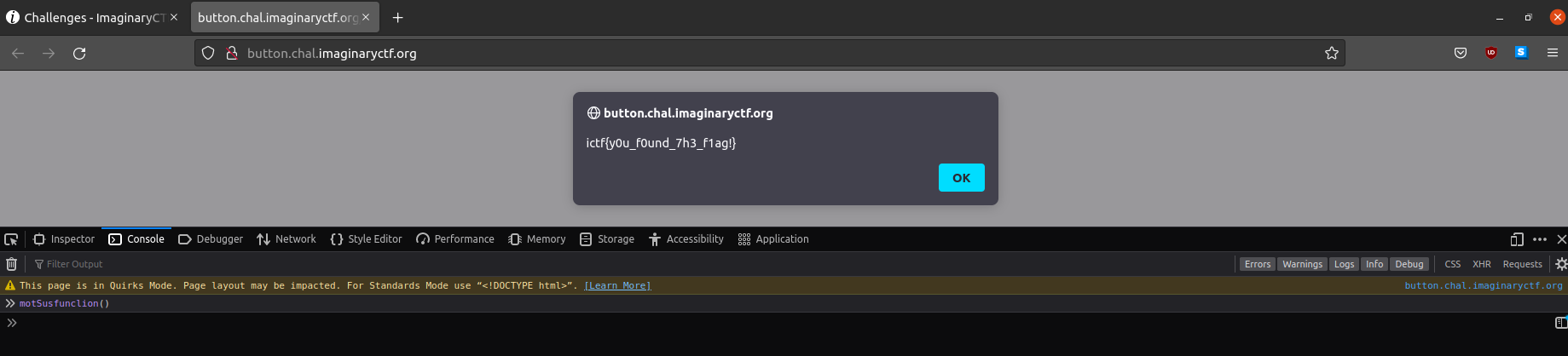Open the Firefox hamburger application menu
Image resolution: width=1568 pixels, height=356 pixels.
[x=1552, y=53]
